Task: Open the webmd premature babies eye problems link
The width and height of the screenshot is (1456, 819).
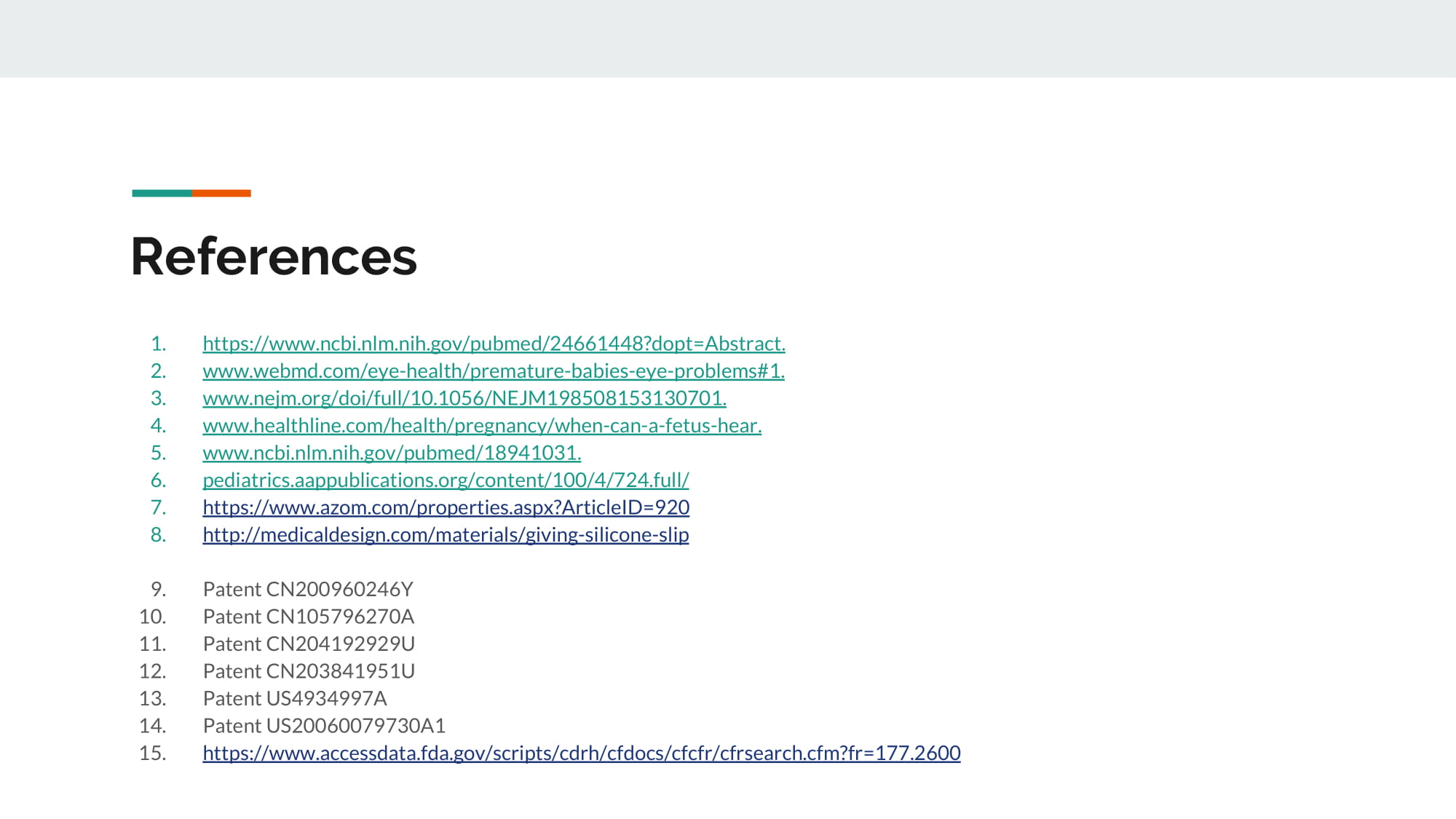Action: pyautogui.click(x=494, y=371)
